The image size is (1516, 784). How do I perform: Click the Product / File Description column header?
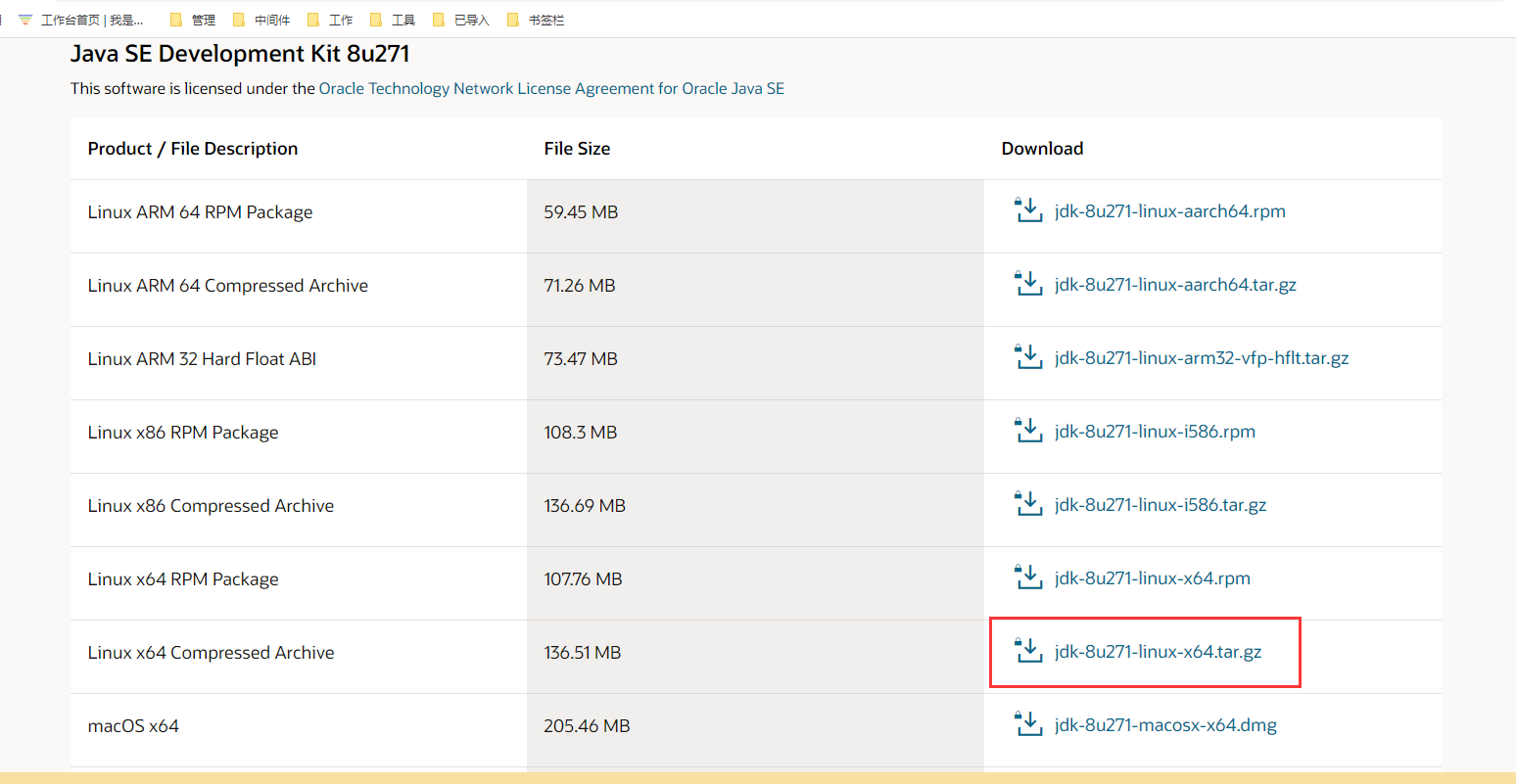[x=193, y=149]
